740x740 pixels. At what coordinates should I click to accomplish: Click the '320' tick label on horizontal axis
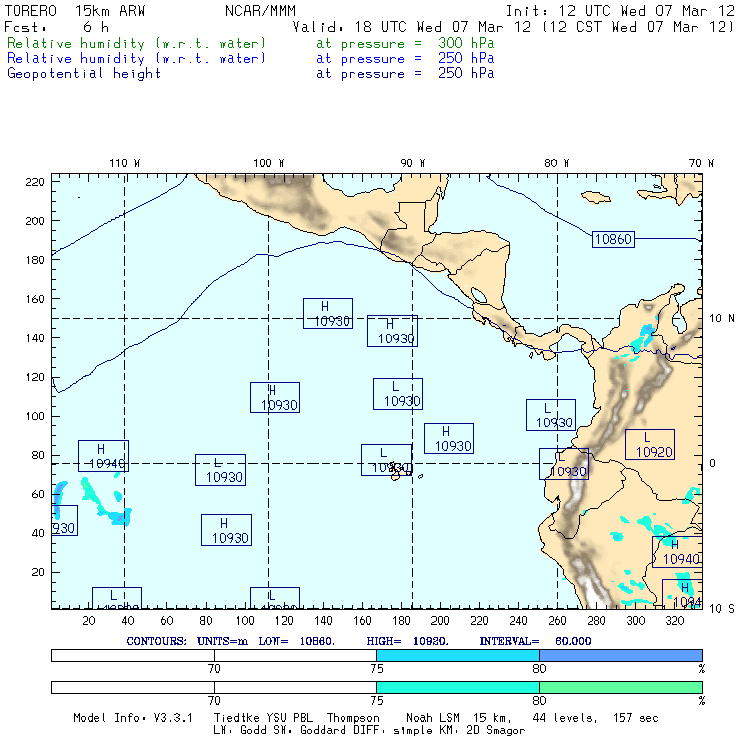pyautogui.click(x=674, y=621)
